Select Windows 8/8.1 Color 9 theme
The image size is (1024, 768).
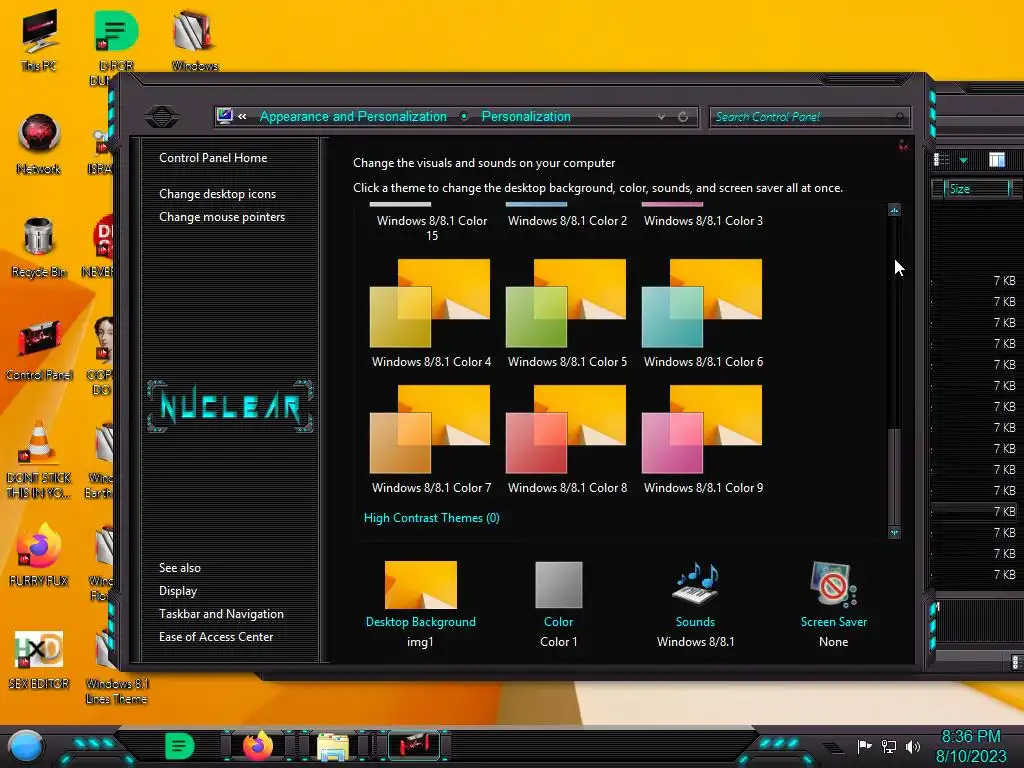703,439
